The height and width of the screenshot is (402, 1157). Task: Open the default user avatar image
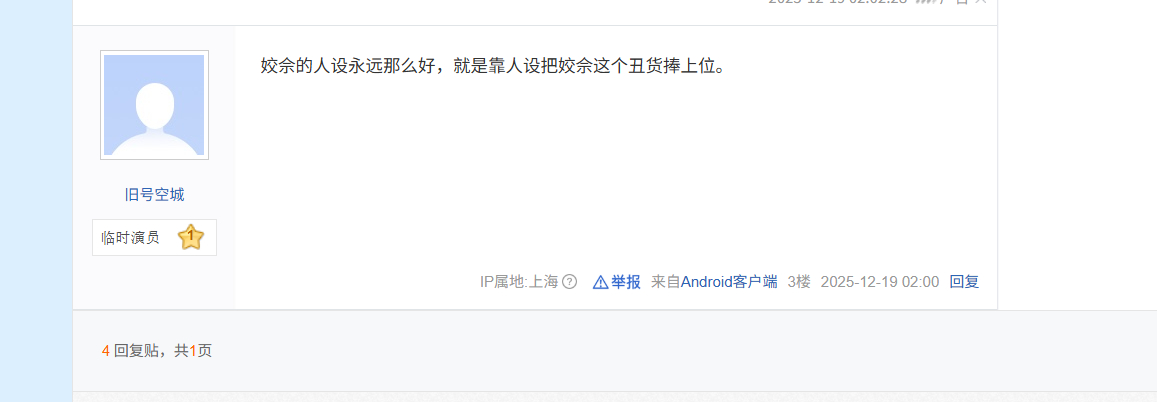[x=154, y=105]
